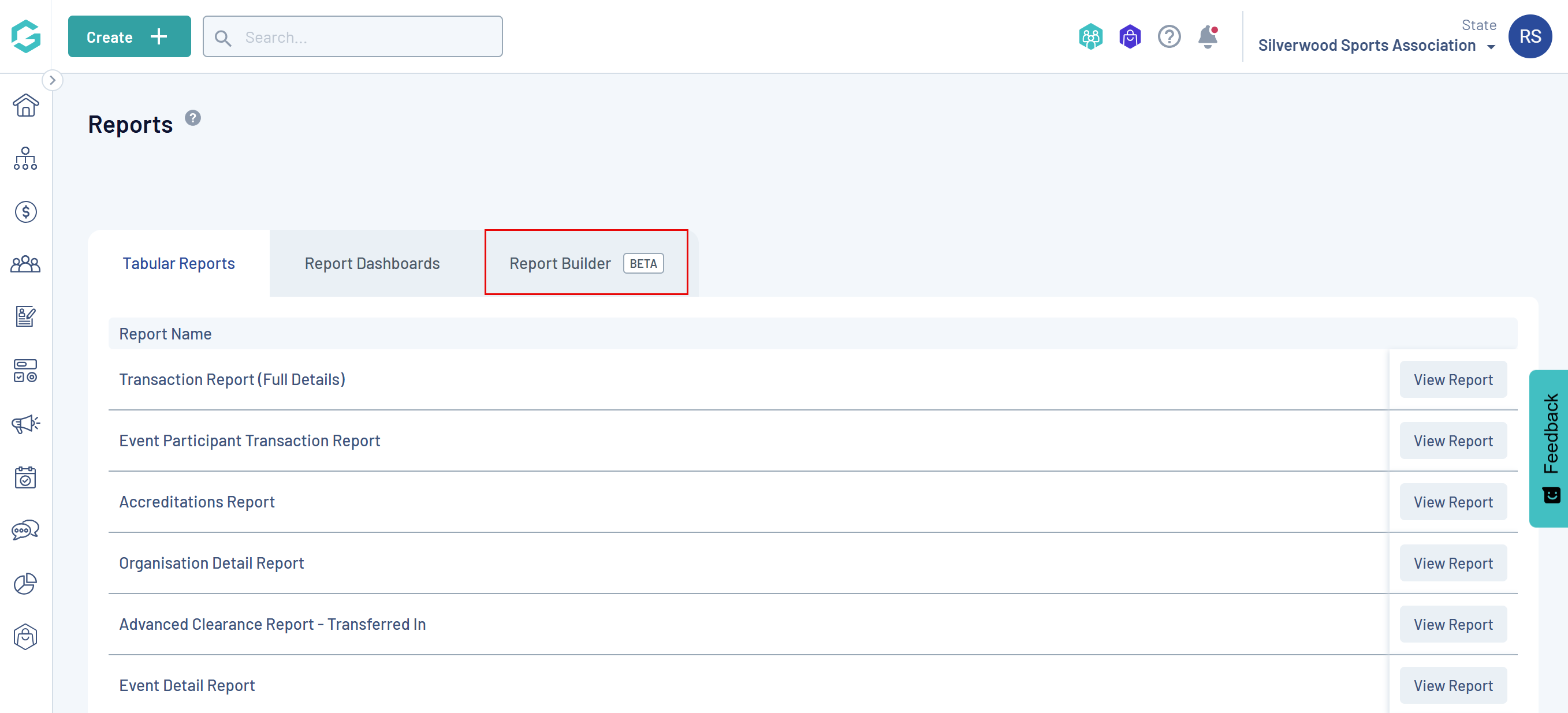The height and width of the screenshot is (713, 1568).
Task: Open the RS user avatar menu
Action: click(x=1529, y=36)
